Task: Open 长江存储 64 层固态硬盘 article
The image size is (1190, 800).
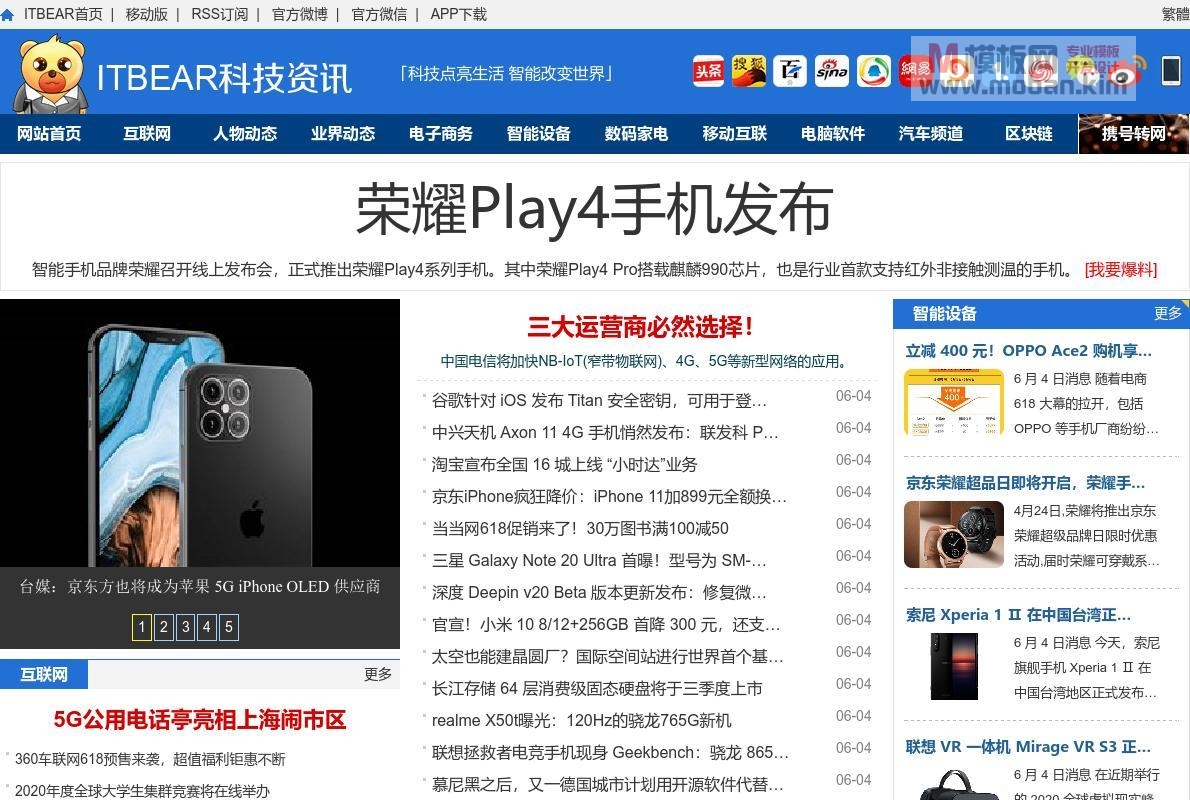Action: coord(597,688)
